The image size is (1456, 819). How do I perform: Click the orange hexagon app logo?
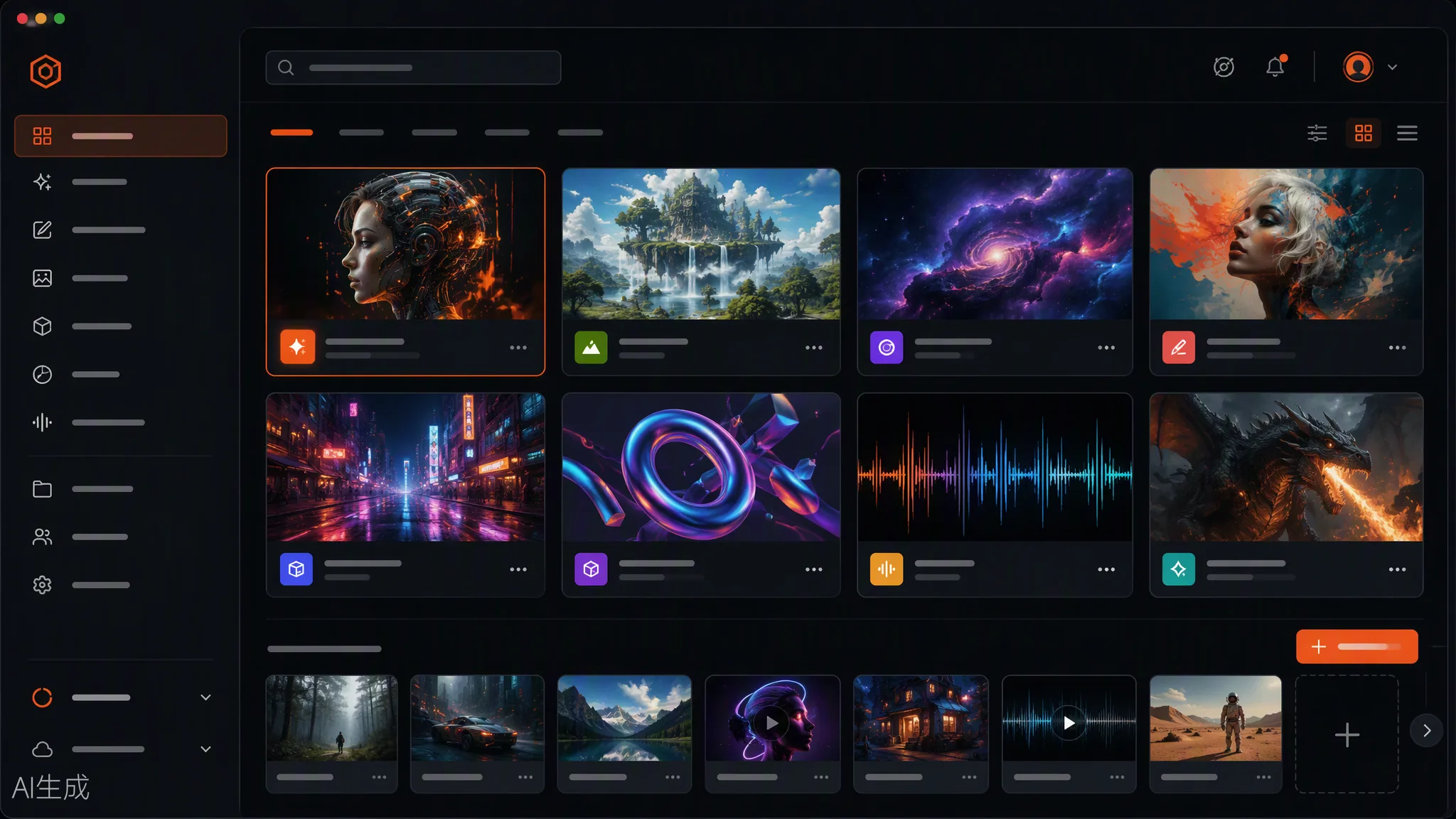click(x=45, y=71)
